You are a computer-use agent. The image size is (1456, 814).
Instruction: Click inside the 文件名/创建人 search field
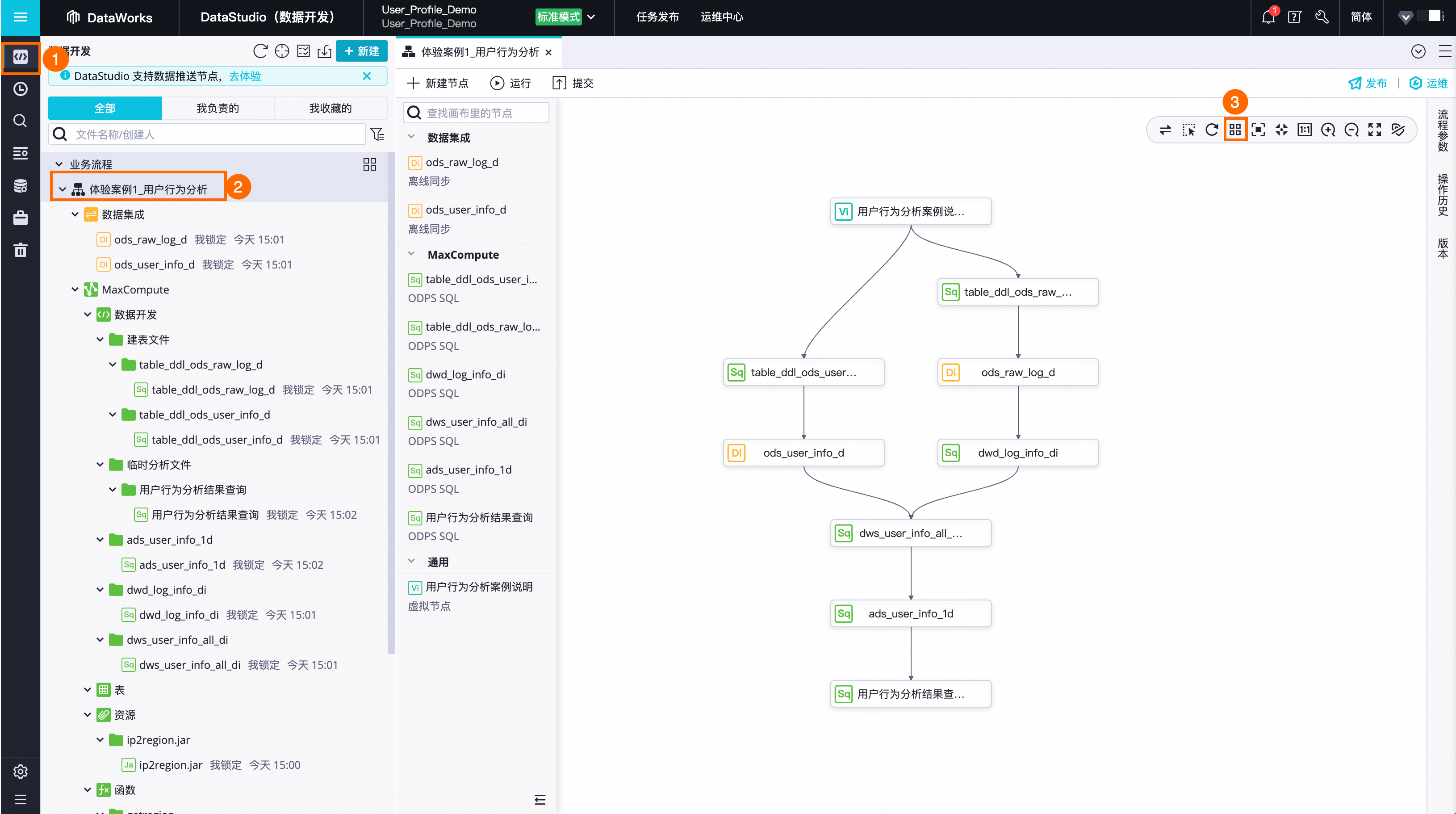click(170, 134)
